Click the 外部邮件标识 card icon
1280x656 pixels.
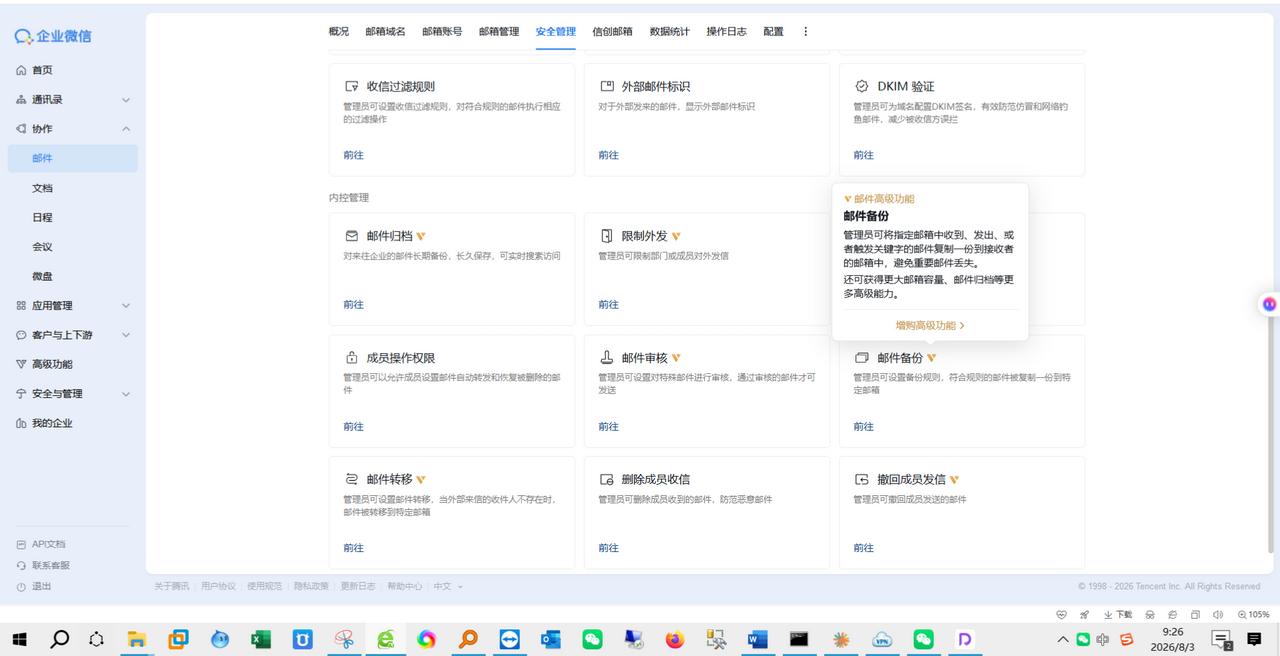606,87
